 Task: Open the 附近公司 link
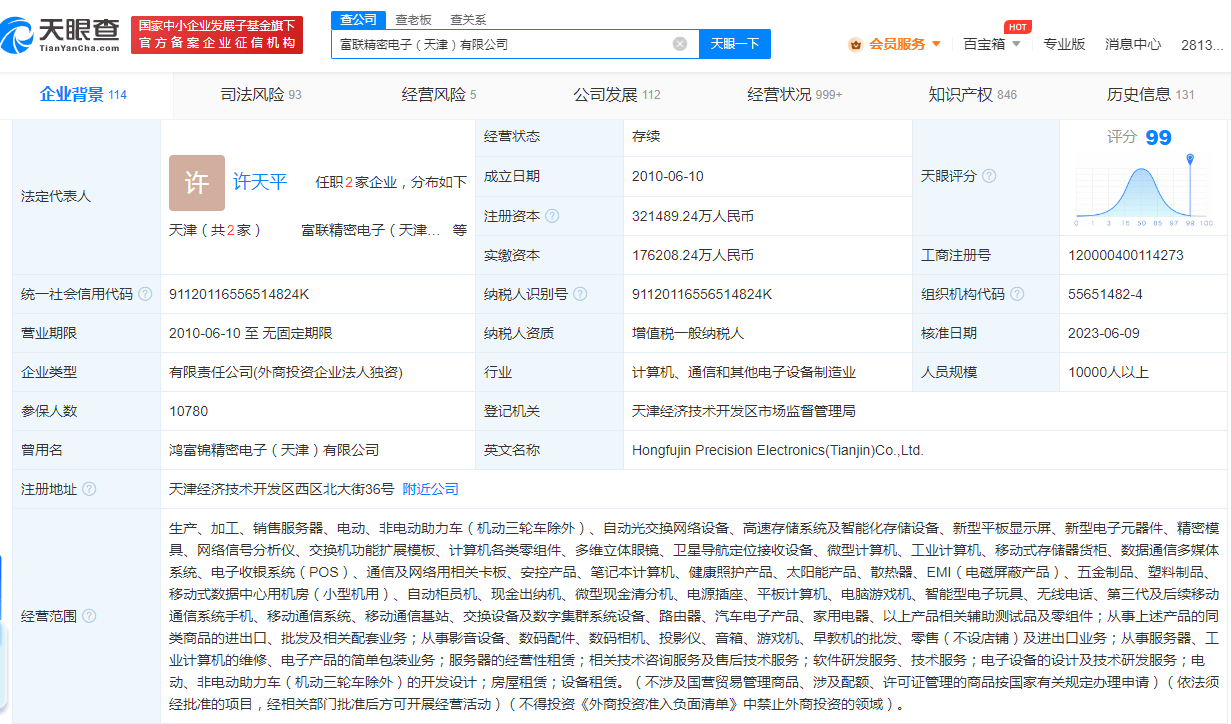point(431,489)
